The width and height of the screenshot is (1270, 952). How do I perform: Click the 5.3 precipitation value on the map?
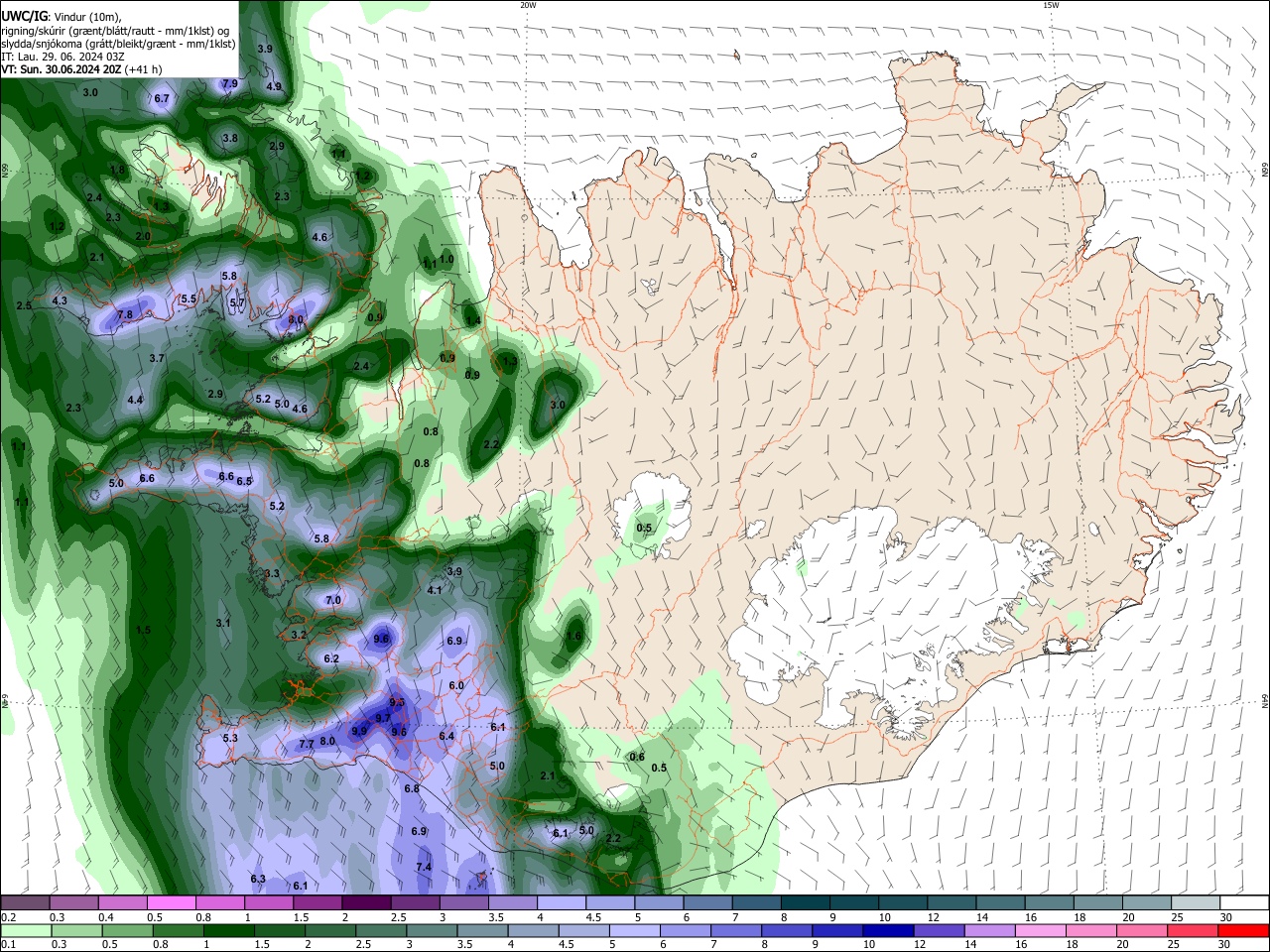230,738
